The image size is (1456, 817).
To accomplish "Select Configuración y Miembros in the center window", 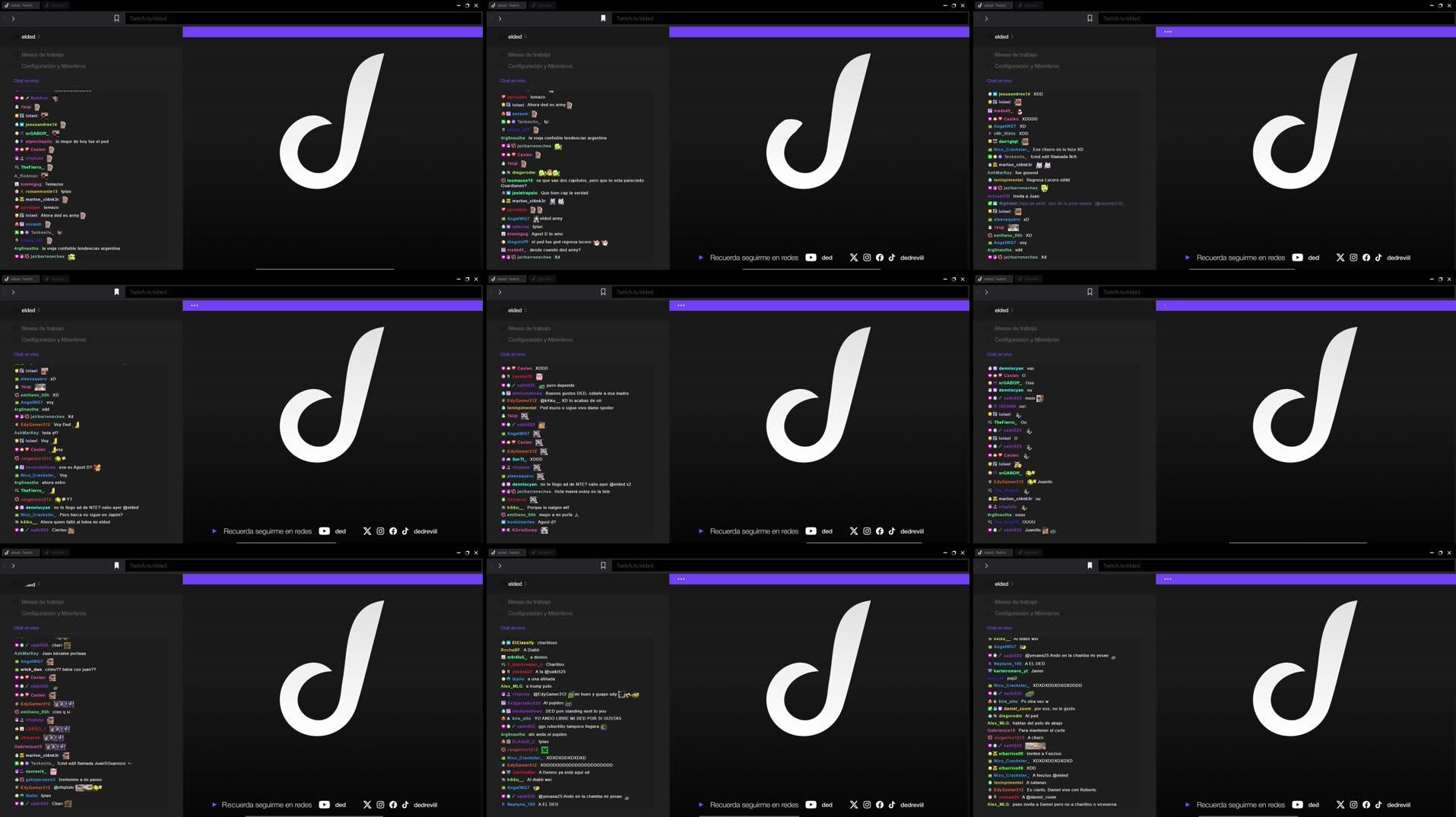I will pyautogui.click(x=540, y=340).
